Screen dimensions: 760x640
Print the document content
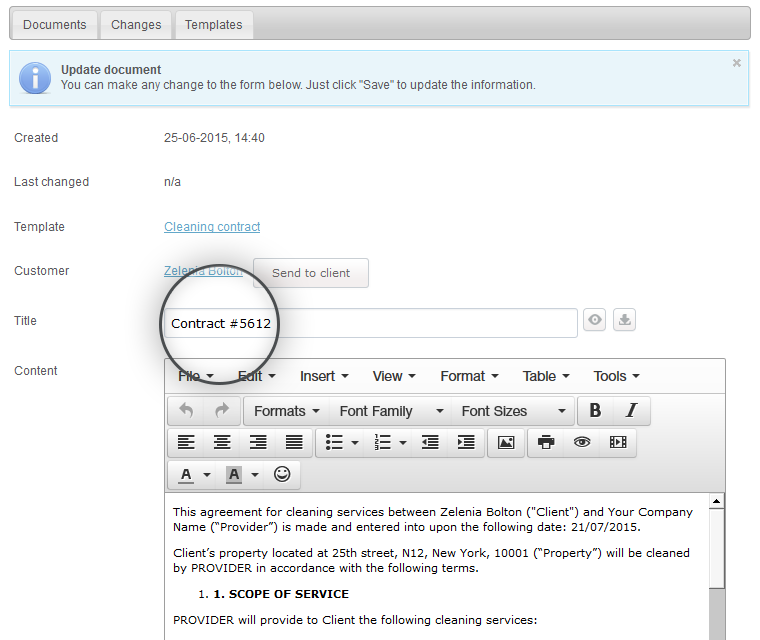click(x=546, y=442)
